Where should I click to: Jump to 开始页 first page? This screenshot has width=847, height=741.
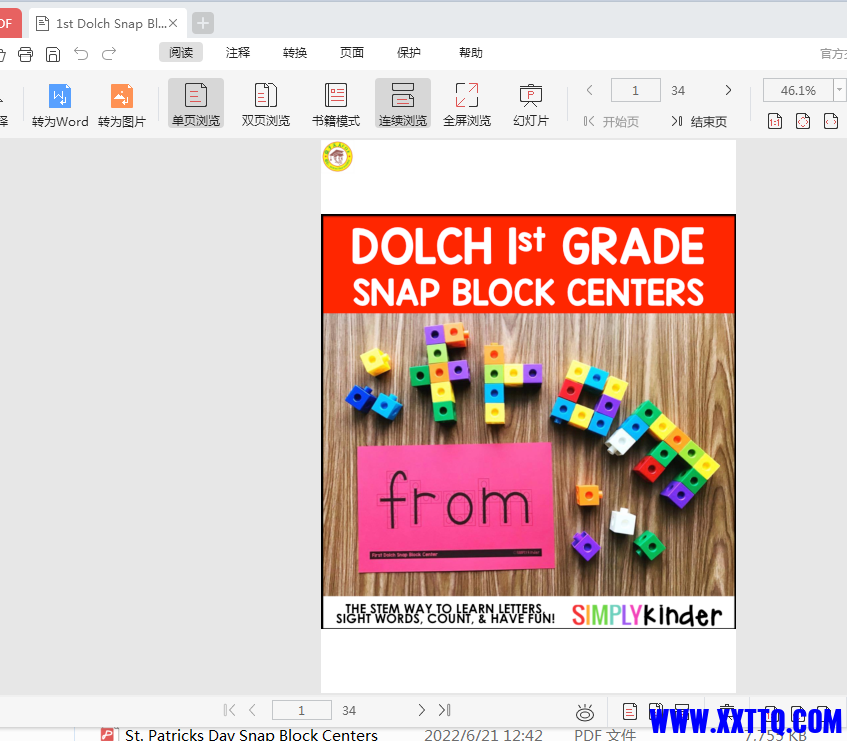(x=611, y=122)
